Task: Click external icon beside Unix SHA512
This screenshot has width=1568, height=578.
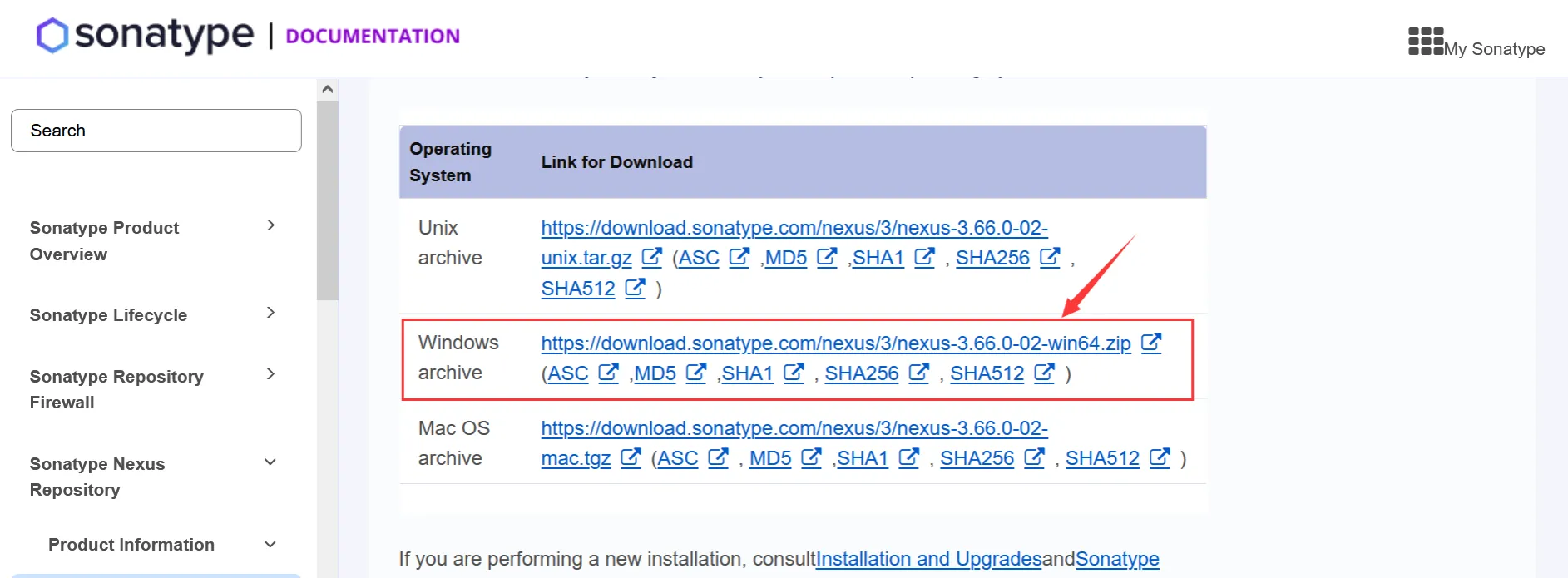Action: pyautogui.click(x=636, y=289)
